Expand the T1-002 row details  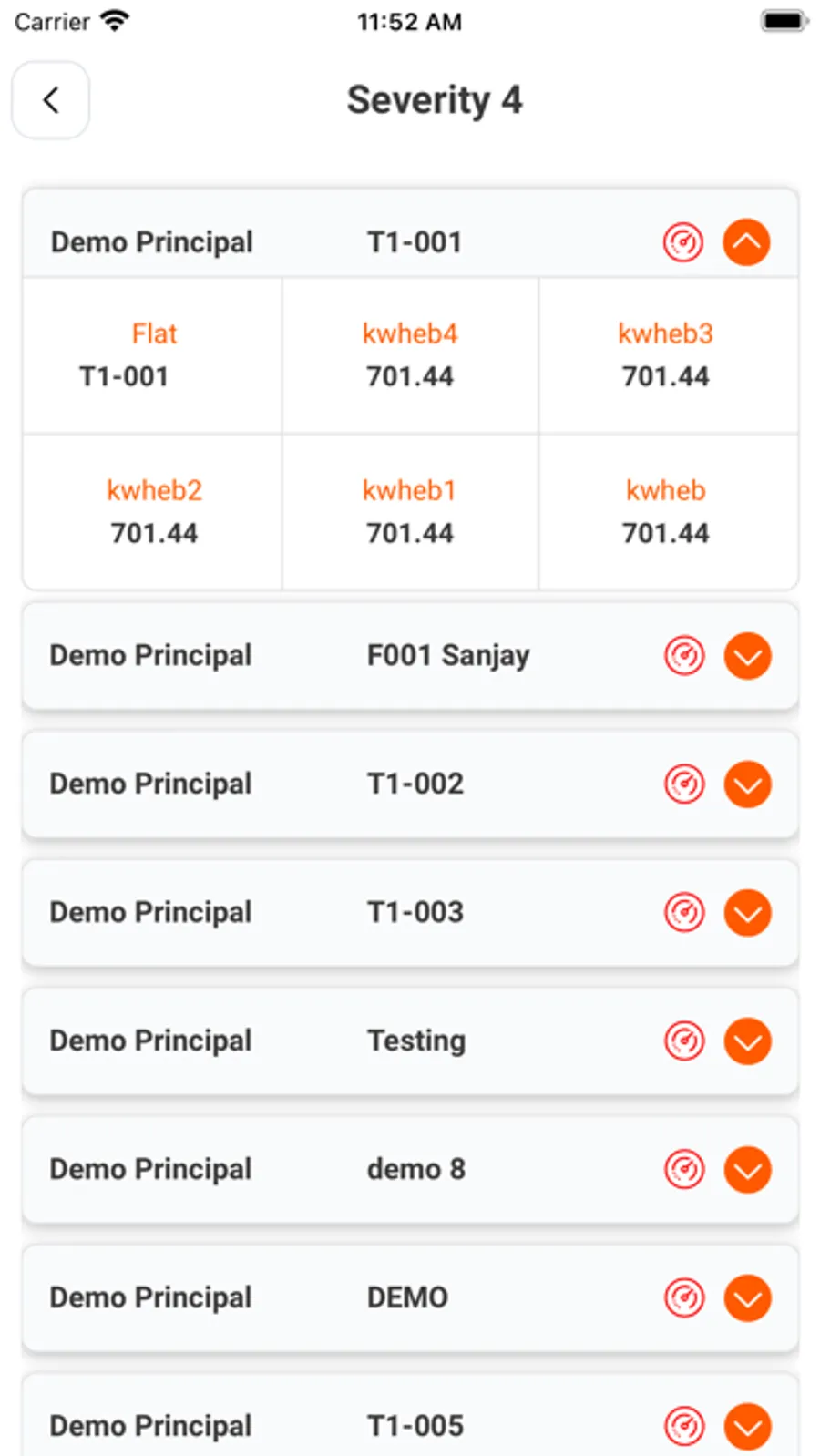pos(747,784)
